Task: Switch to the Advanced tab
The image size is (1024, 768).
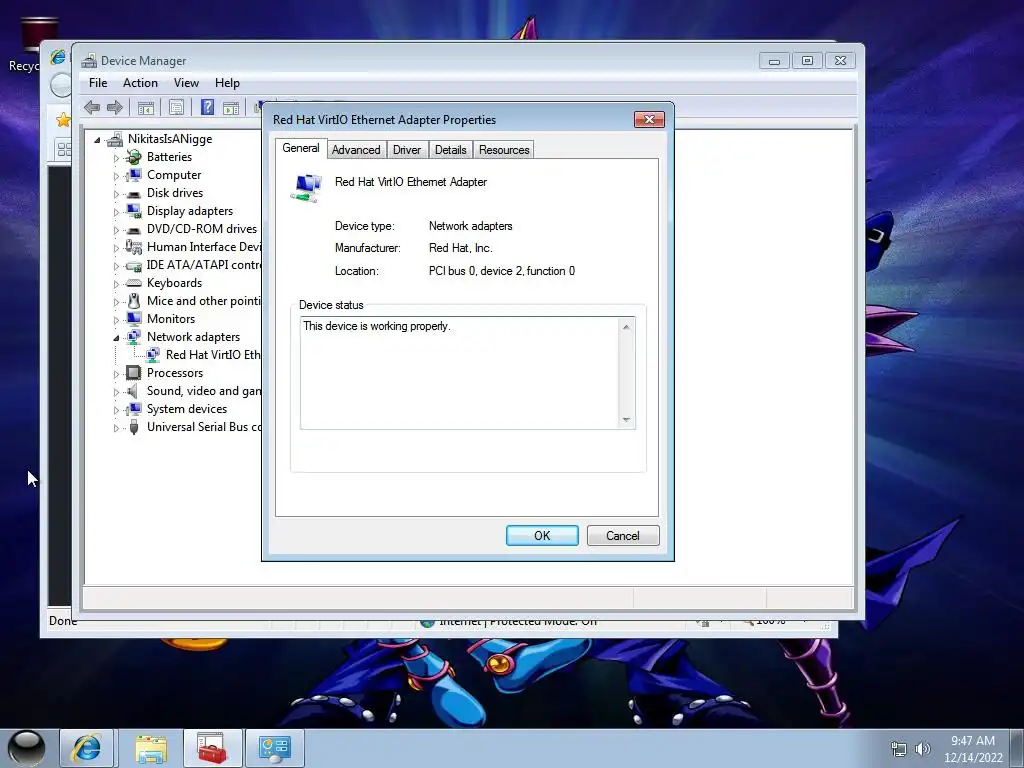Action: coord(356,150)
